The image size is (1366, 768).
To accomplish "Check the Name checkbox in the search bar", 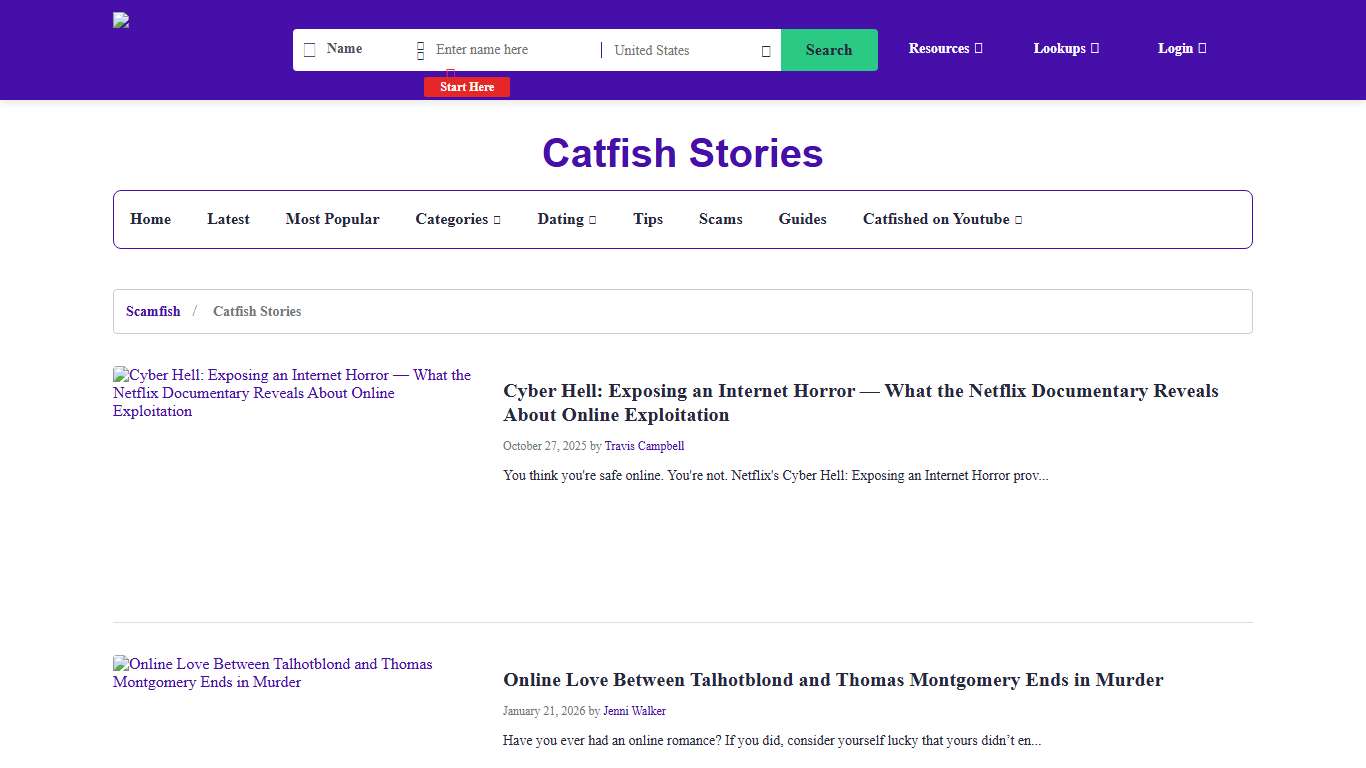I will (x=310, y=49).
